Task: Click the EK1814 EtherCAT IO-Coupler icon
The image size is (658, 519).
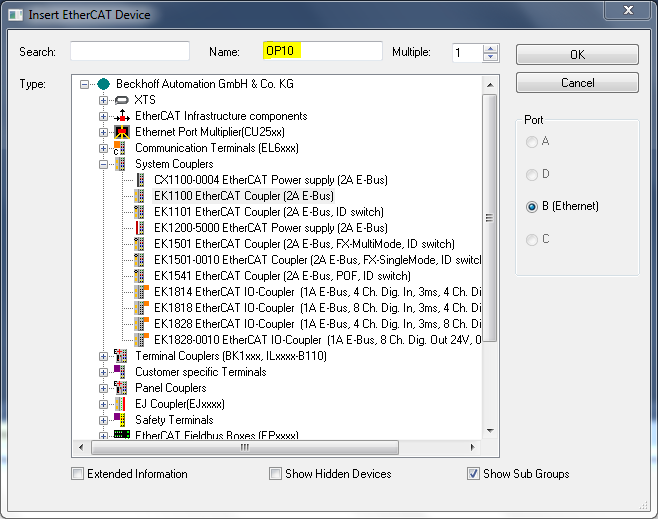Action: click(x=141, y=292)
